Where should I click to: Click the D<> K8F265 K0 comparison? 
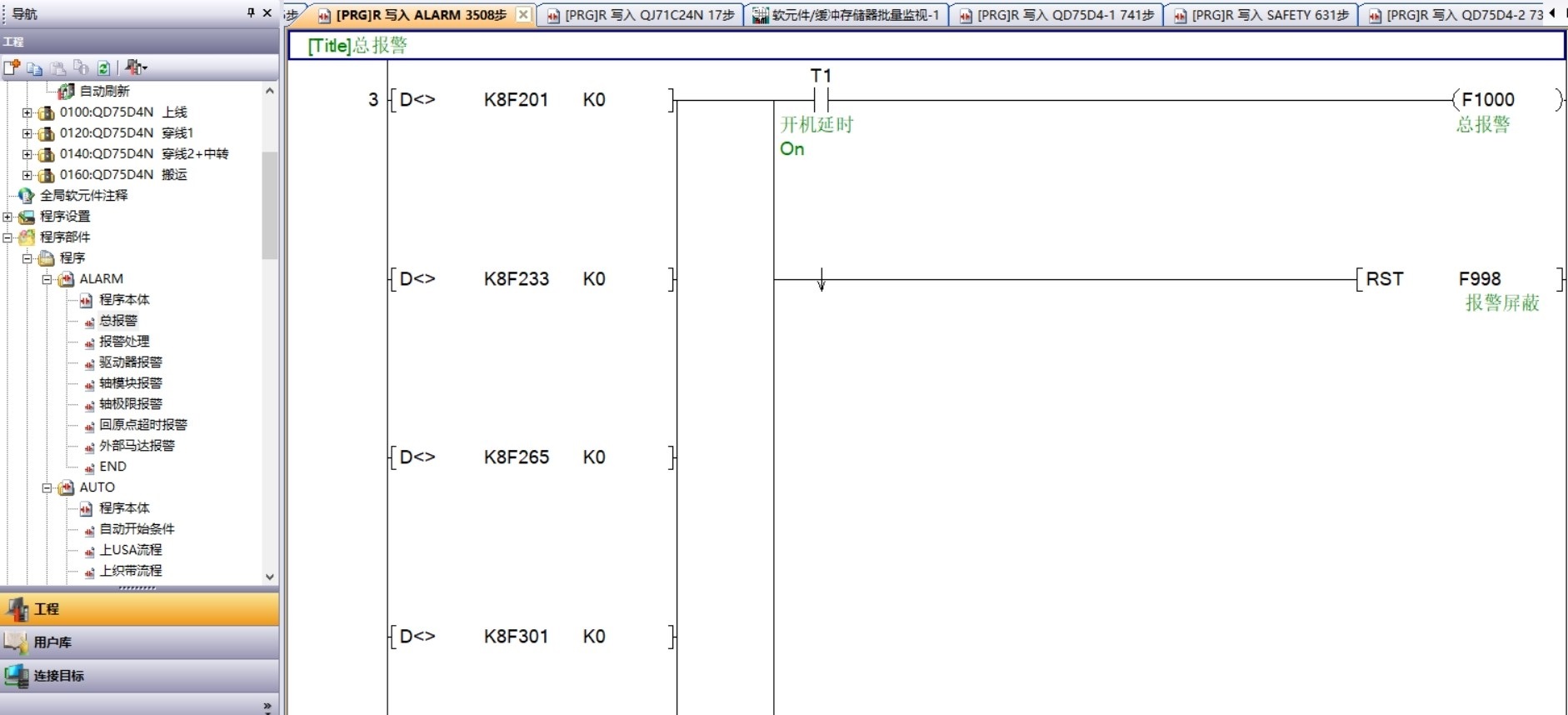click(532, 457)
